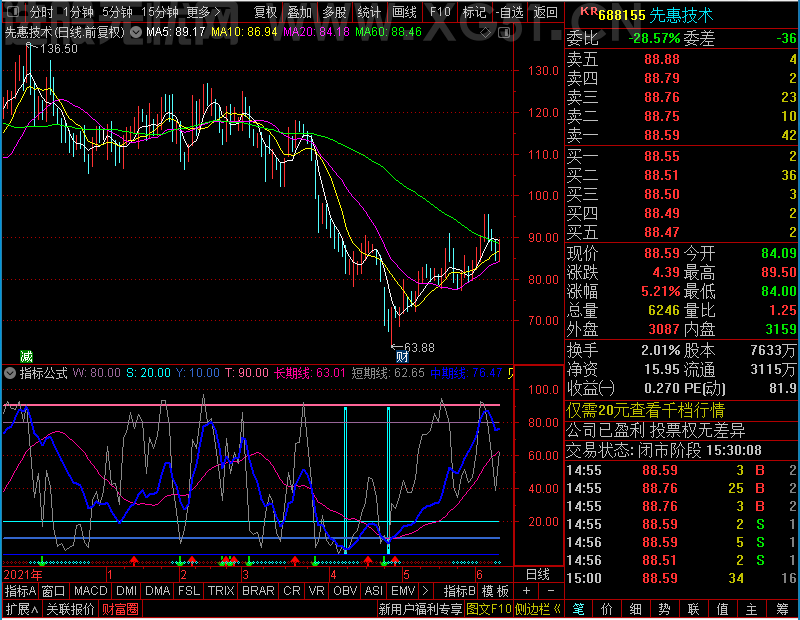Toggle -自选 to remove from watchlist
The image size is (800, 620).
coord(510,12)
